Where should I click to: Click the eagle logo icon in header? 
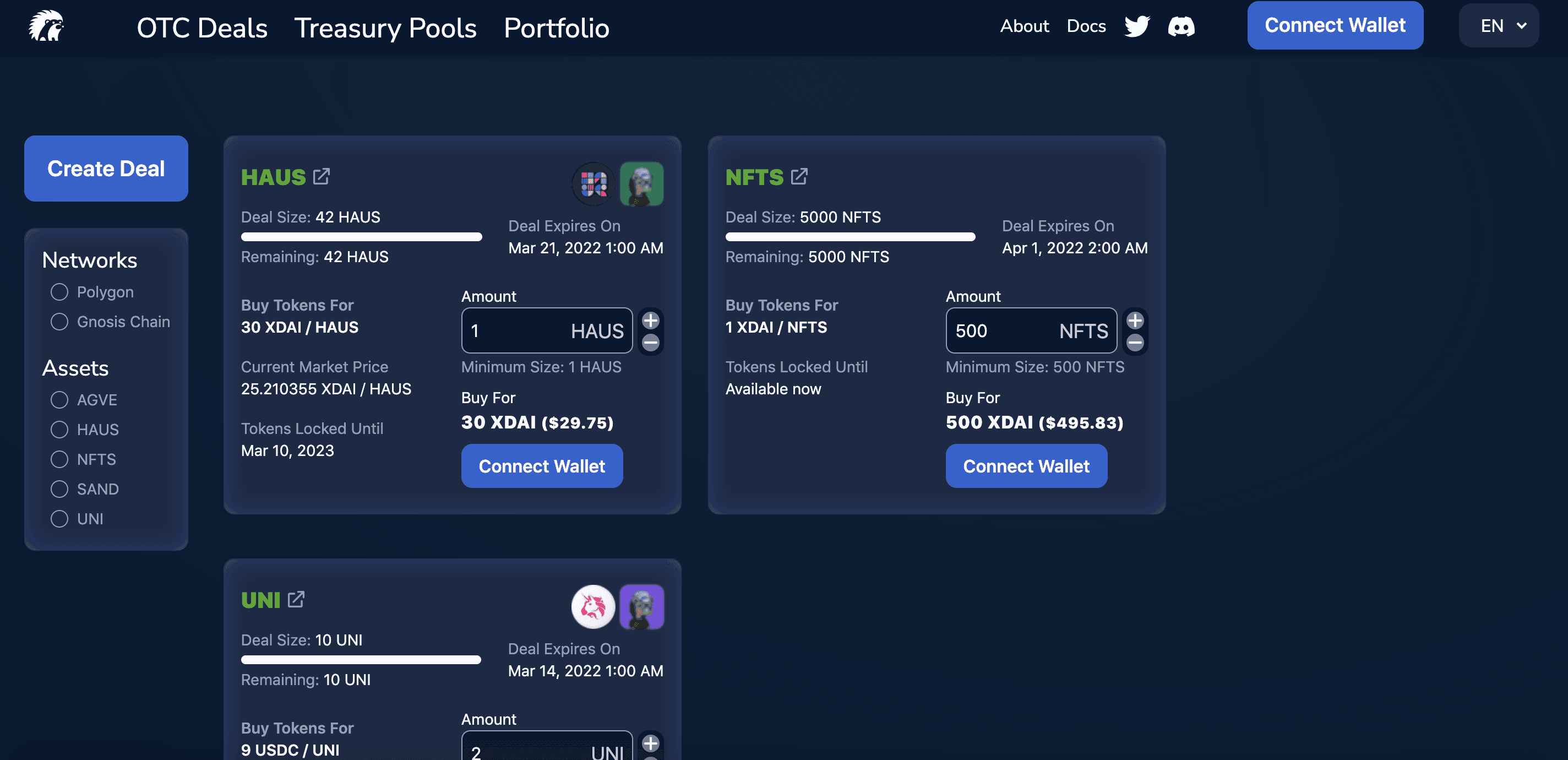[46, 26]
